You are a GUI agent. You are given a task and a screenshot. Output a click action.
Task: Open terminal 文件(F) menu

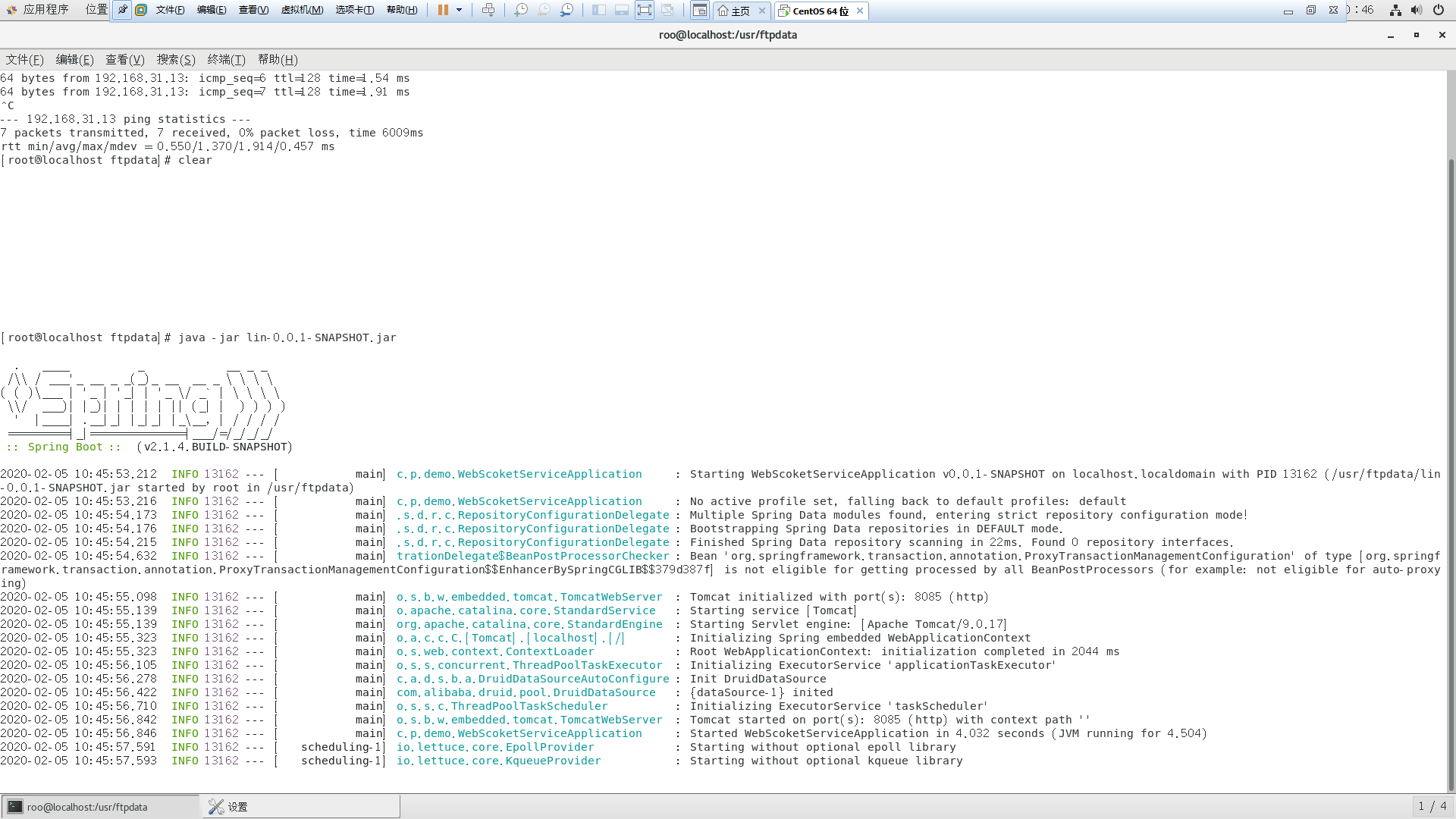pos(24,59)
